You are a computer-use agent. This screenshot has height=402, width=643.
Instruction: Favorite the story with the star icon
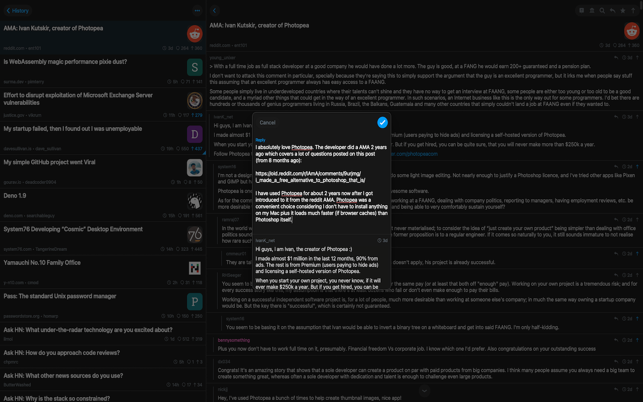click(x=623, y=11)
